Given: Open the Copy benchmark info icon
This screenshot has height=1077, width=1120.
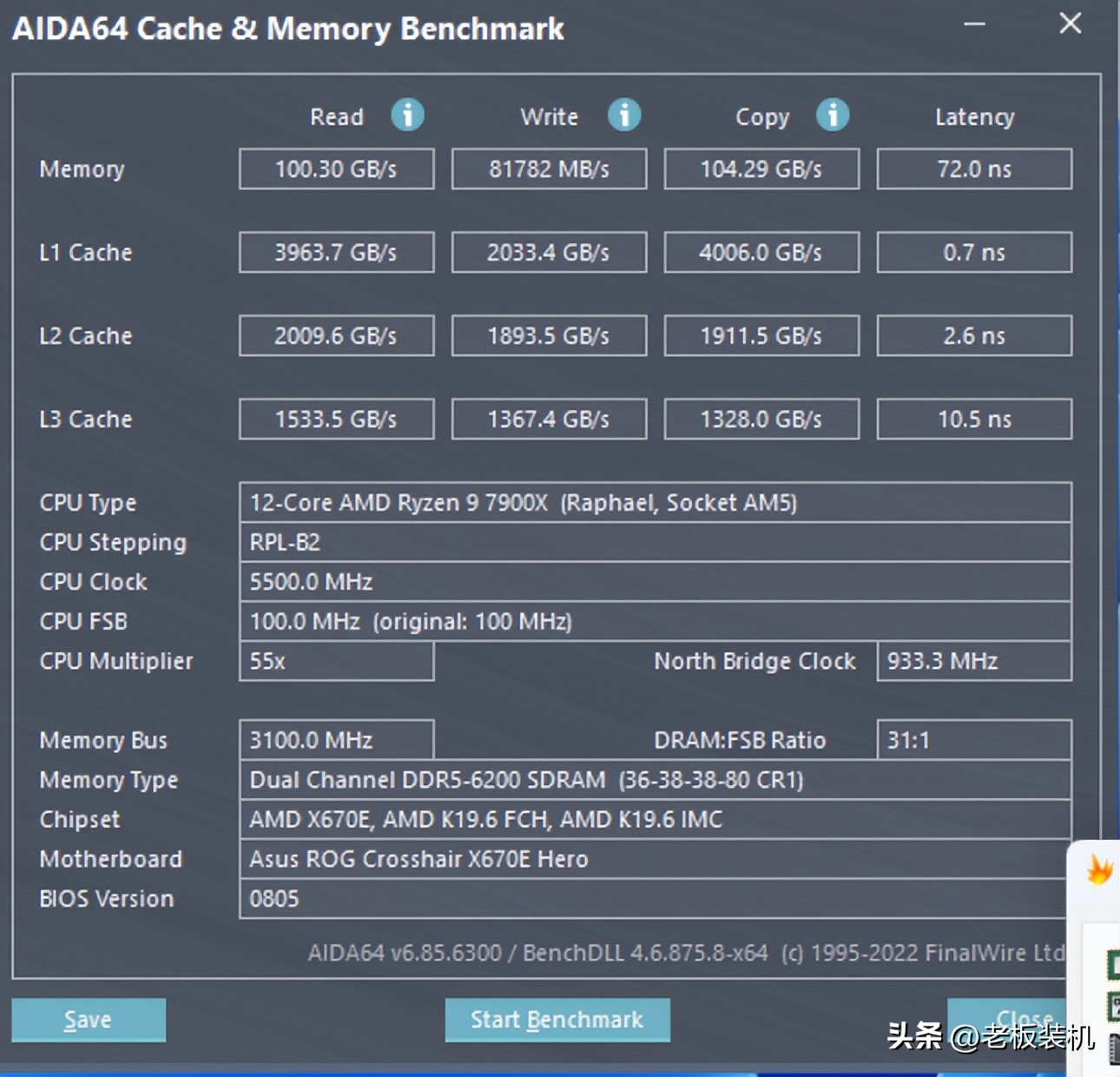Looking at the screenshot, I should point(833,115).
